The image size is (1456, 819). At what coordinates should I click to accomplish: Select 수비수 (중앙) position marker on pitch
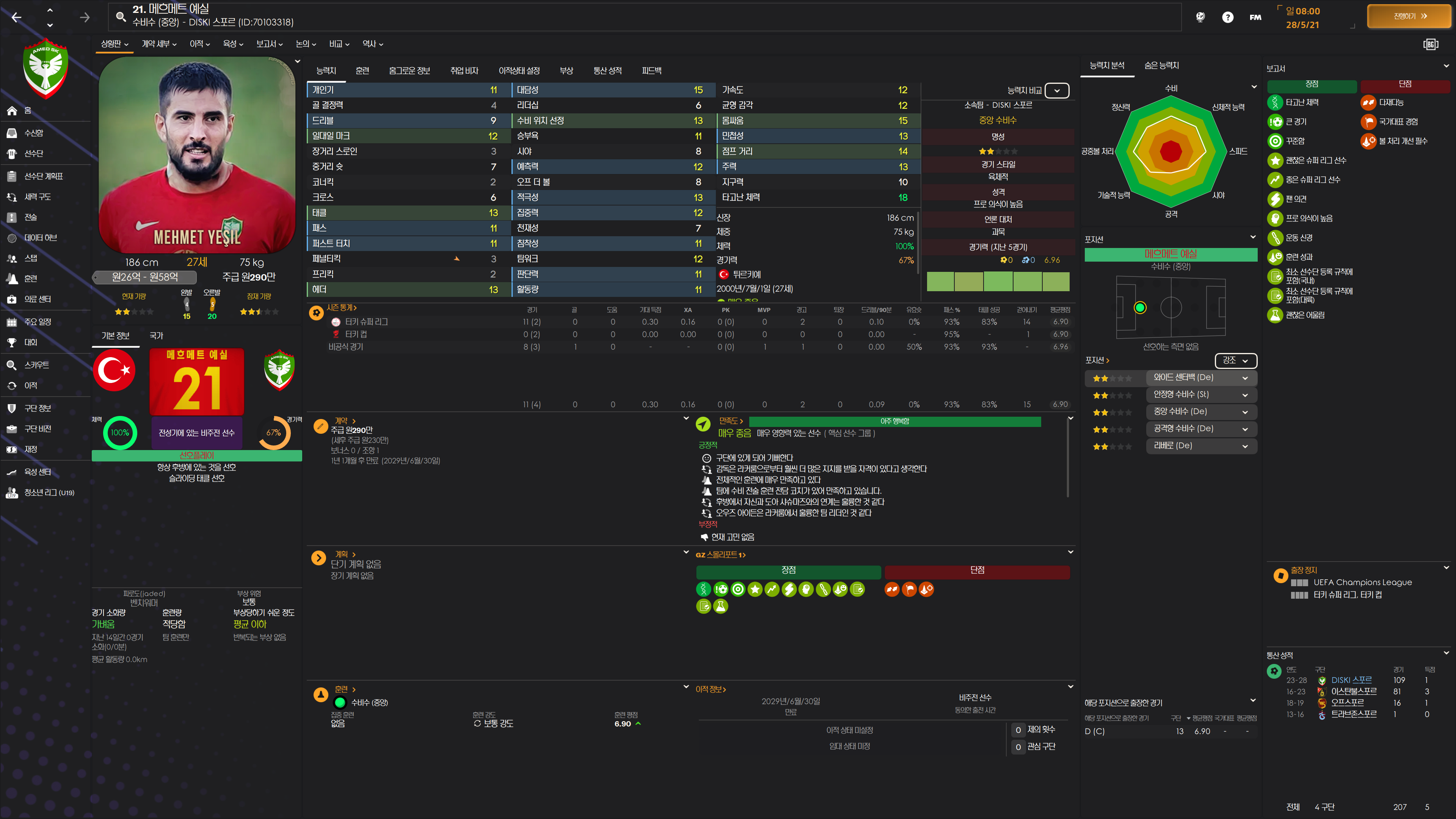pos(1139,308)
